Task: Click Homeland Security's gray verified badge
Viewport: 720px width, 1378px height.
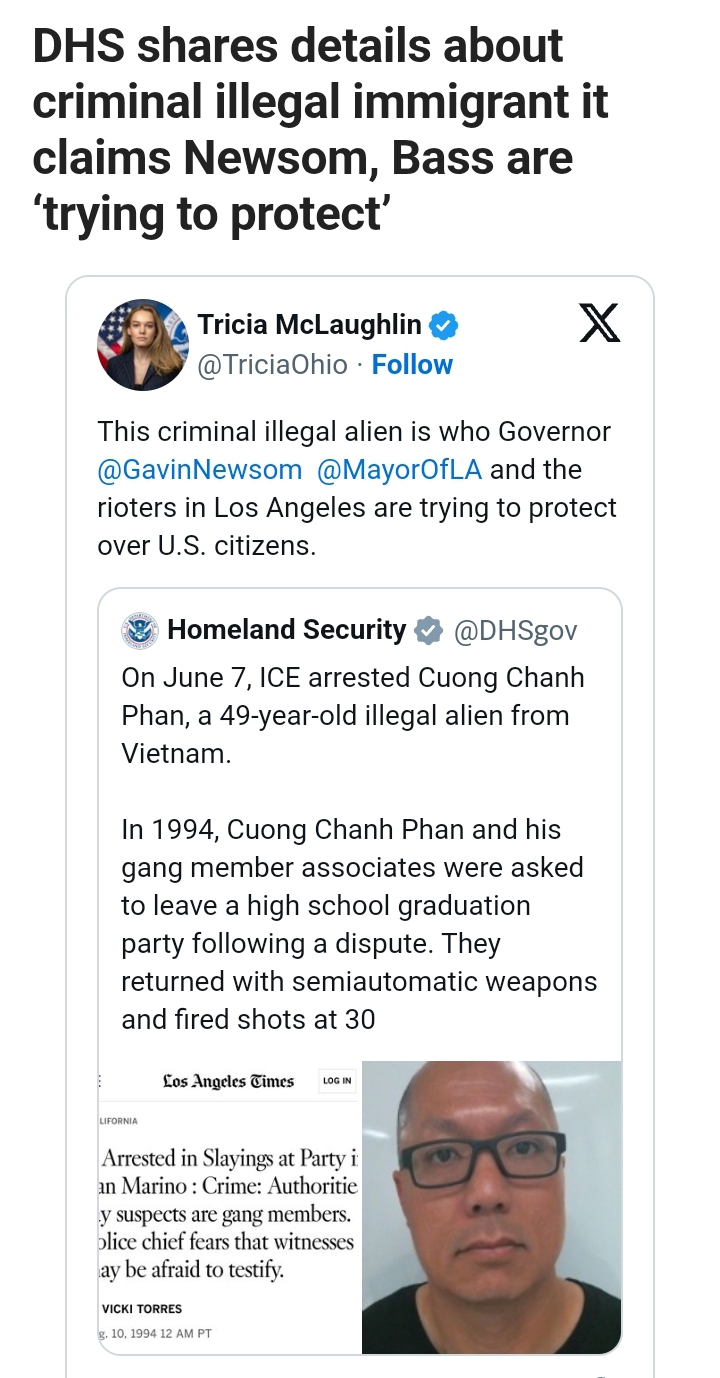Action: 428,631
